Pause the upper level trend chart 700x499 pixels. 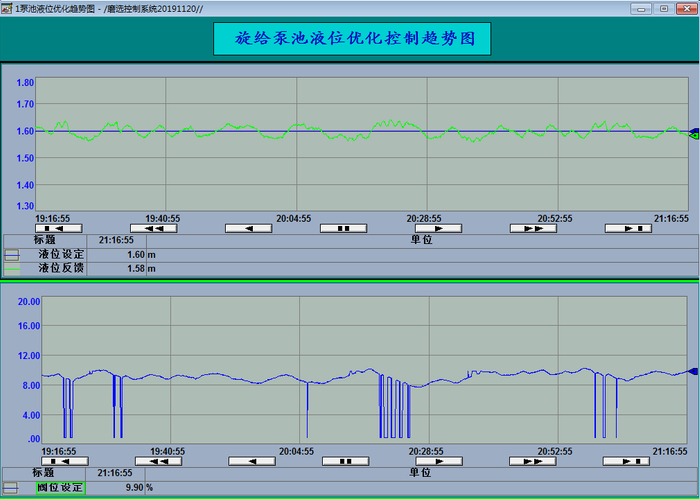(343, 229)
